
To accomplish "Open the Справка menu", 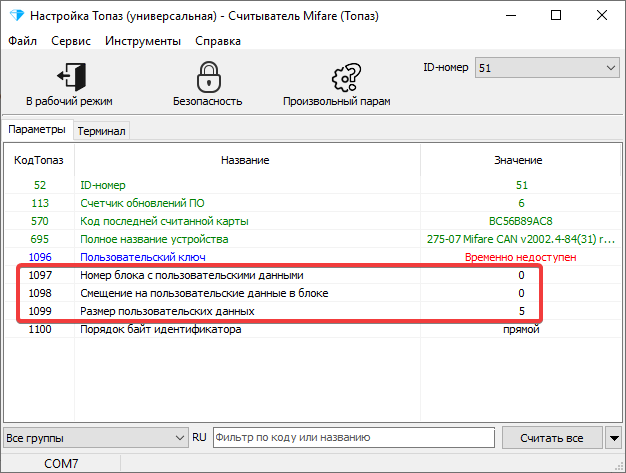I will (218, 41).
